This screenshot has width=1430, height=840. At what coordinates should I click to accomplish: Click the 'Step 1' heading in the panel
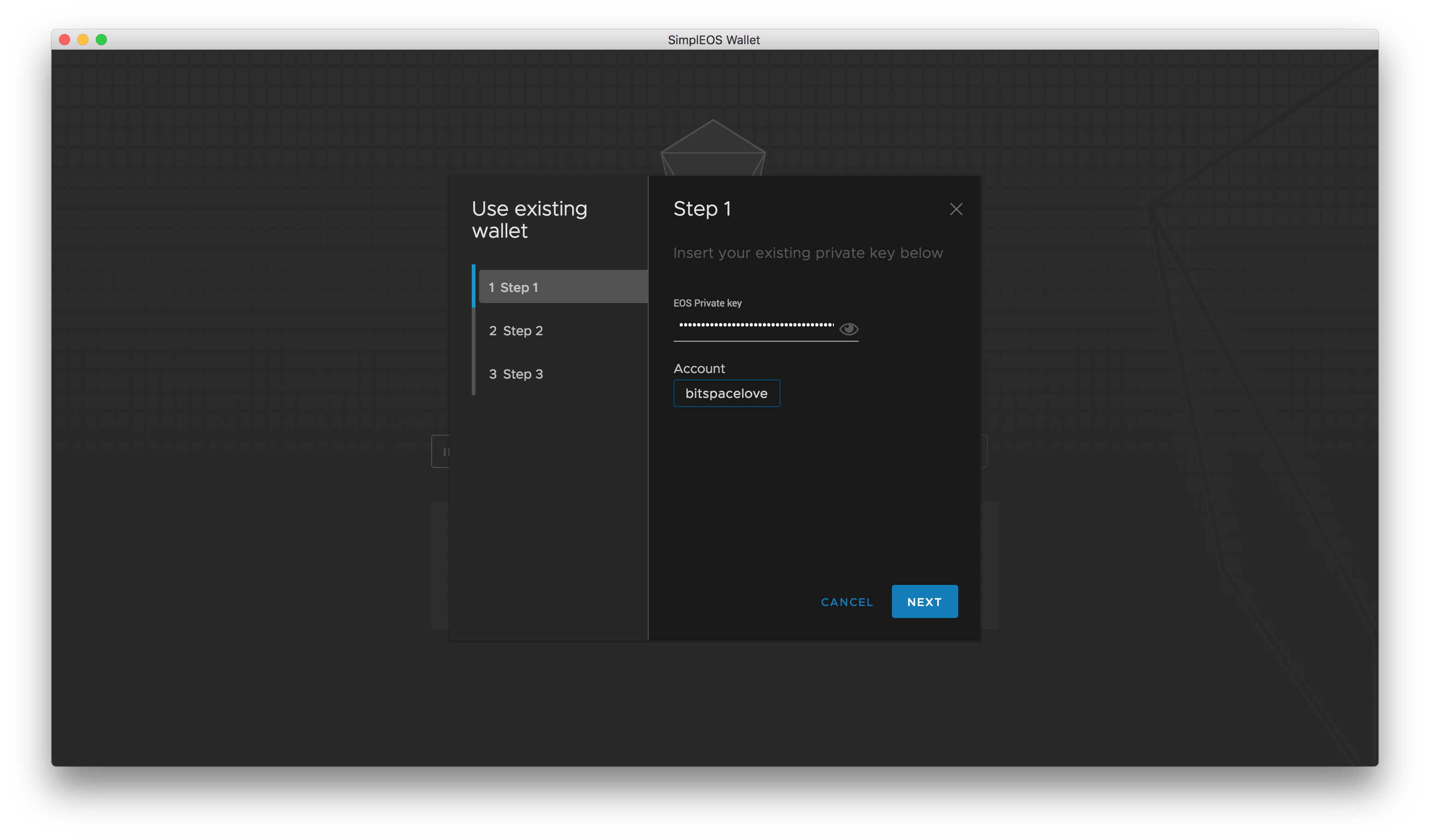point(702,209)
